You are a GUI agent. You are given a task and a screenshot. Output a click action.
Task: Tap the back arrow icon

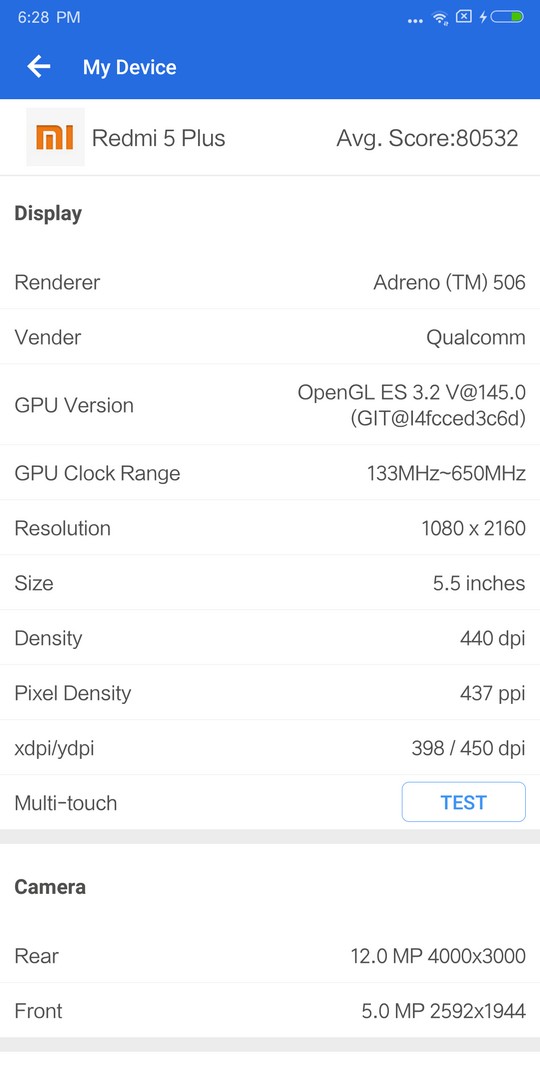(39, 67)
